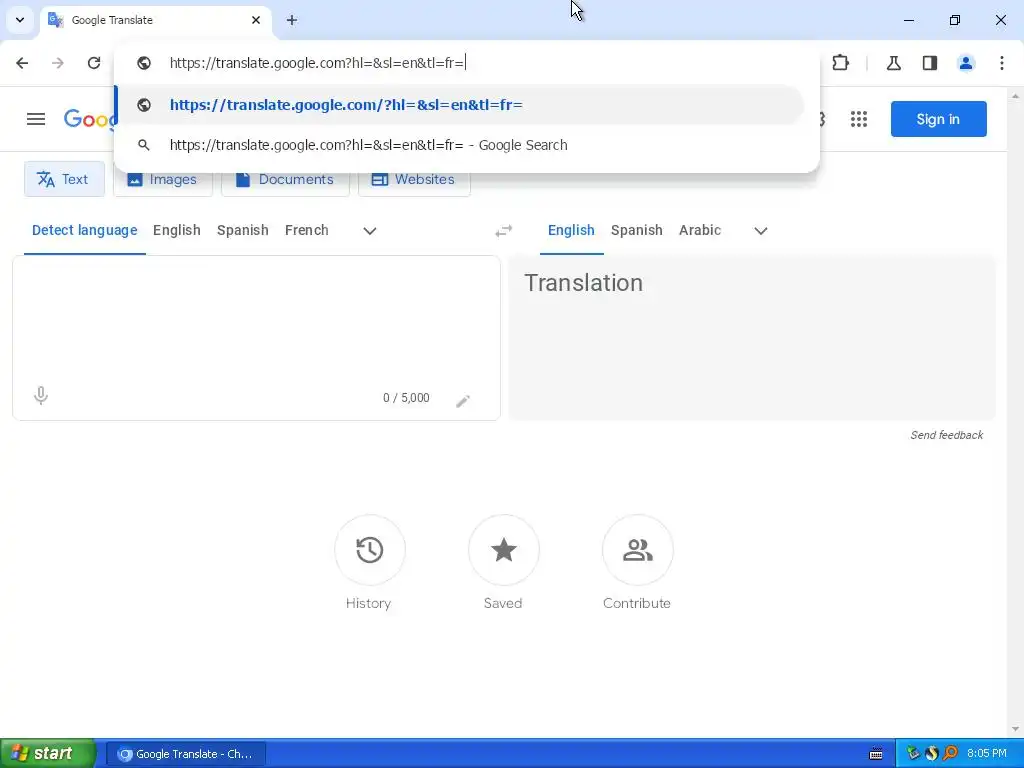
Task: Open a new browser tab
Action: tap(292, 20)
